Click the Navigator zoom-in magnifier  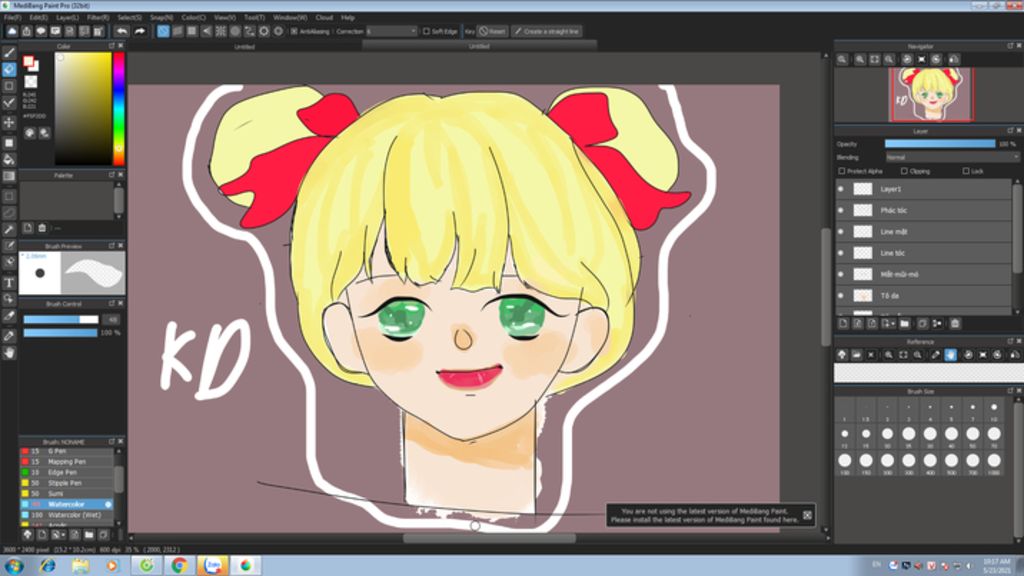coord(860,59)
